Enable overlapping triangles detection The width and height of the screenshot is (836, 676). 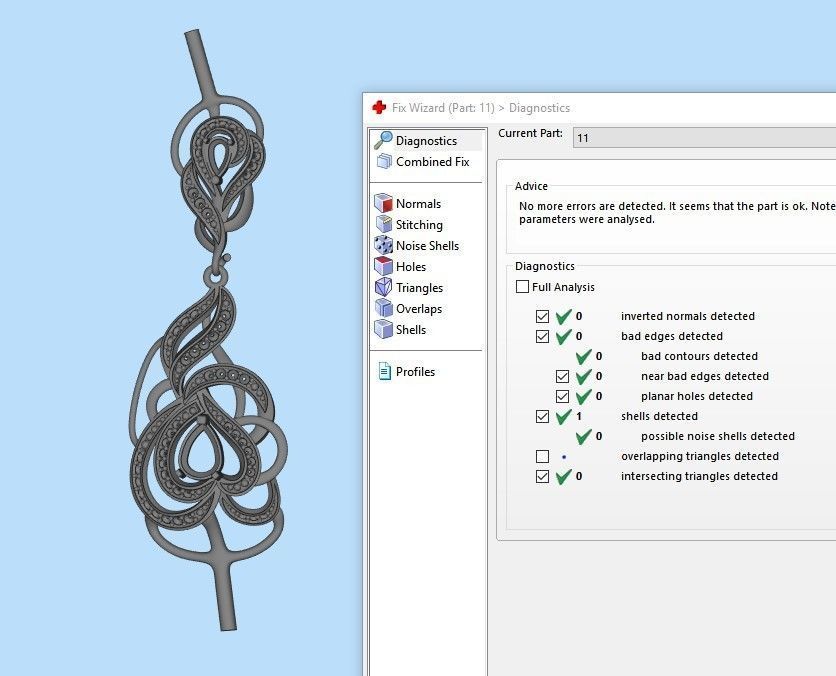tap(542, 456)
